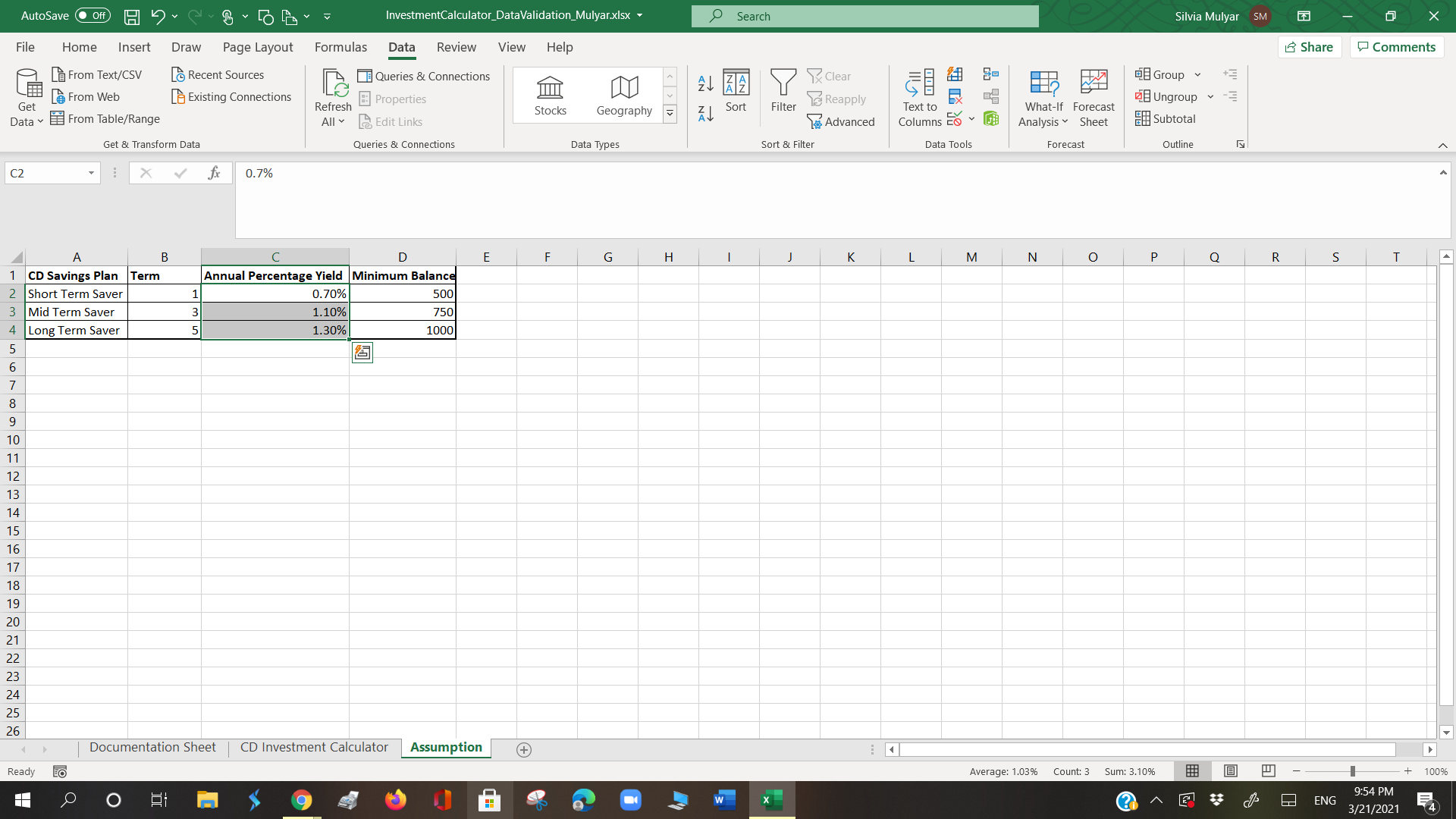This screenshot has width=1456, height=819.
Task: Switch to Page Layout view in status bar
Action: pyautogui.click(x=1231, y=771)
